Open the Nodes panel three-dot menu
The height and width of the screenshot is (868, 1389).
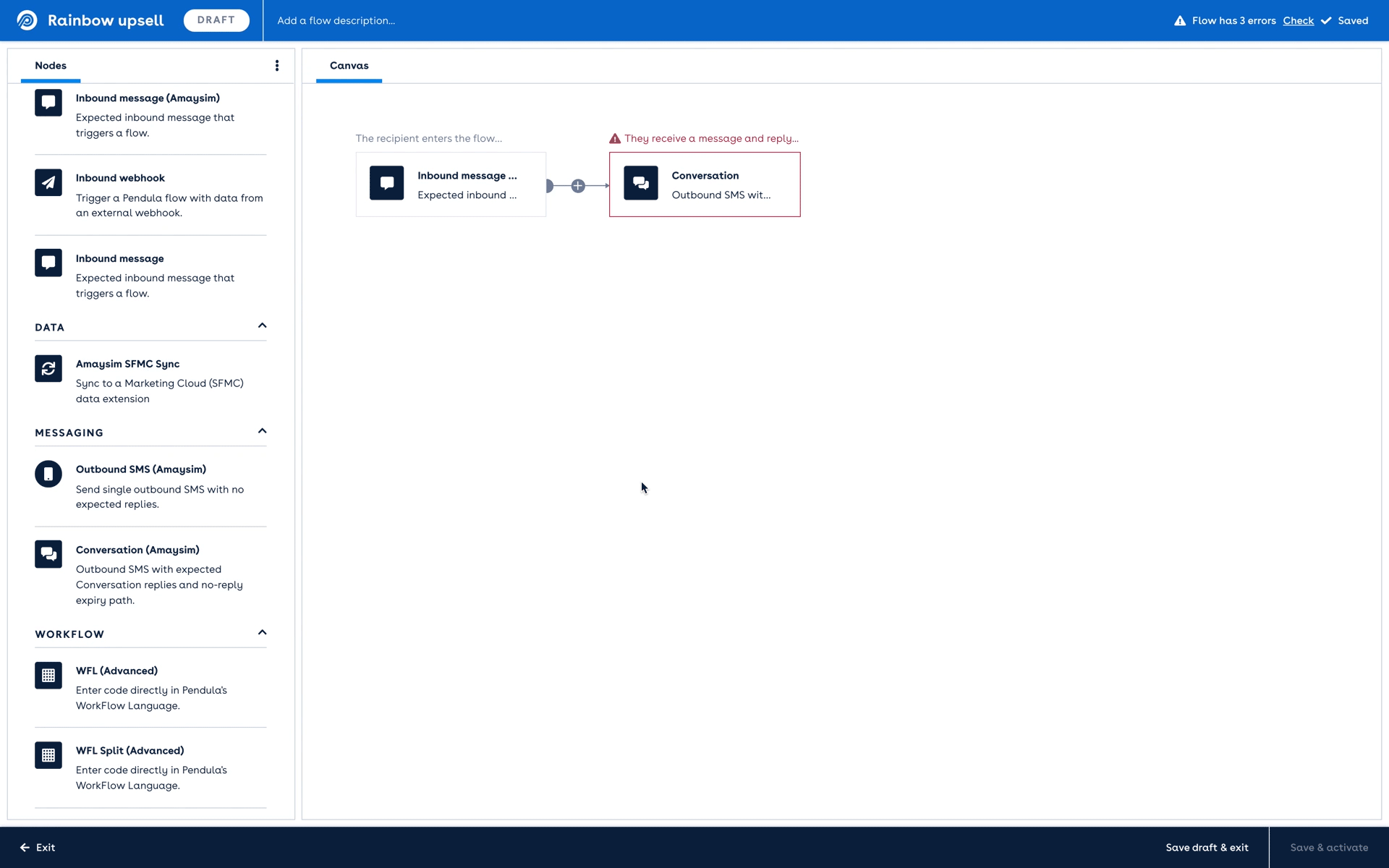pos(277,66)
